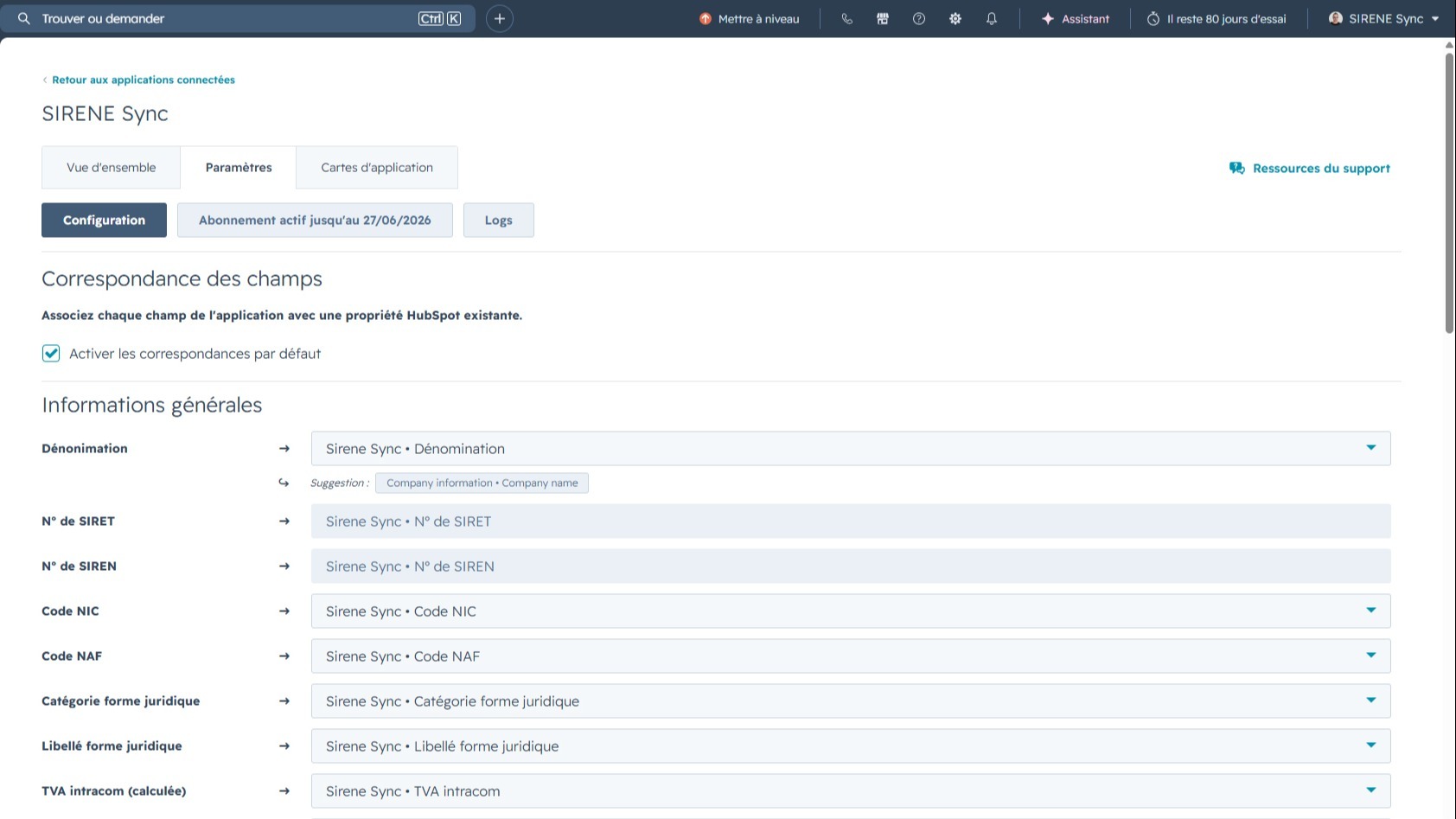Image resolution: width=1456 pixels, height=819 pixels.
Task: Click the support resources chat icon
Action: click(1237, 168)
